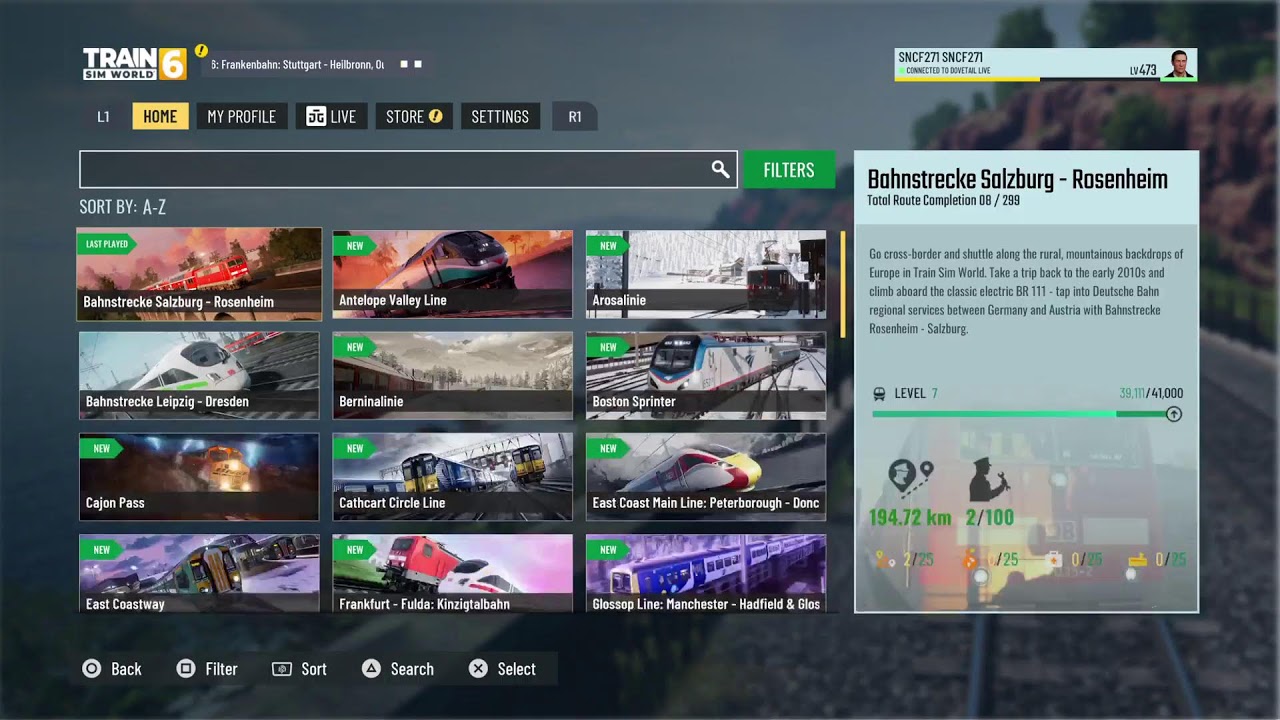Open the Sort By A-Z option
1280x720 pixels.
(123, 208)
